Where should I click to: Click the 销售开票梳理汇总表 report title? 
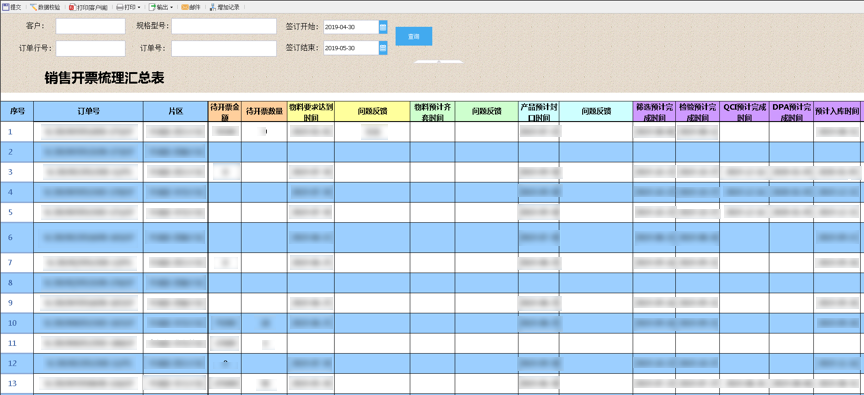(104, 78)
